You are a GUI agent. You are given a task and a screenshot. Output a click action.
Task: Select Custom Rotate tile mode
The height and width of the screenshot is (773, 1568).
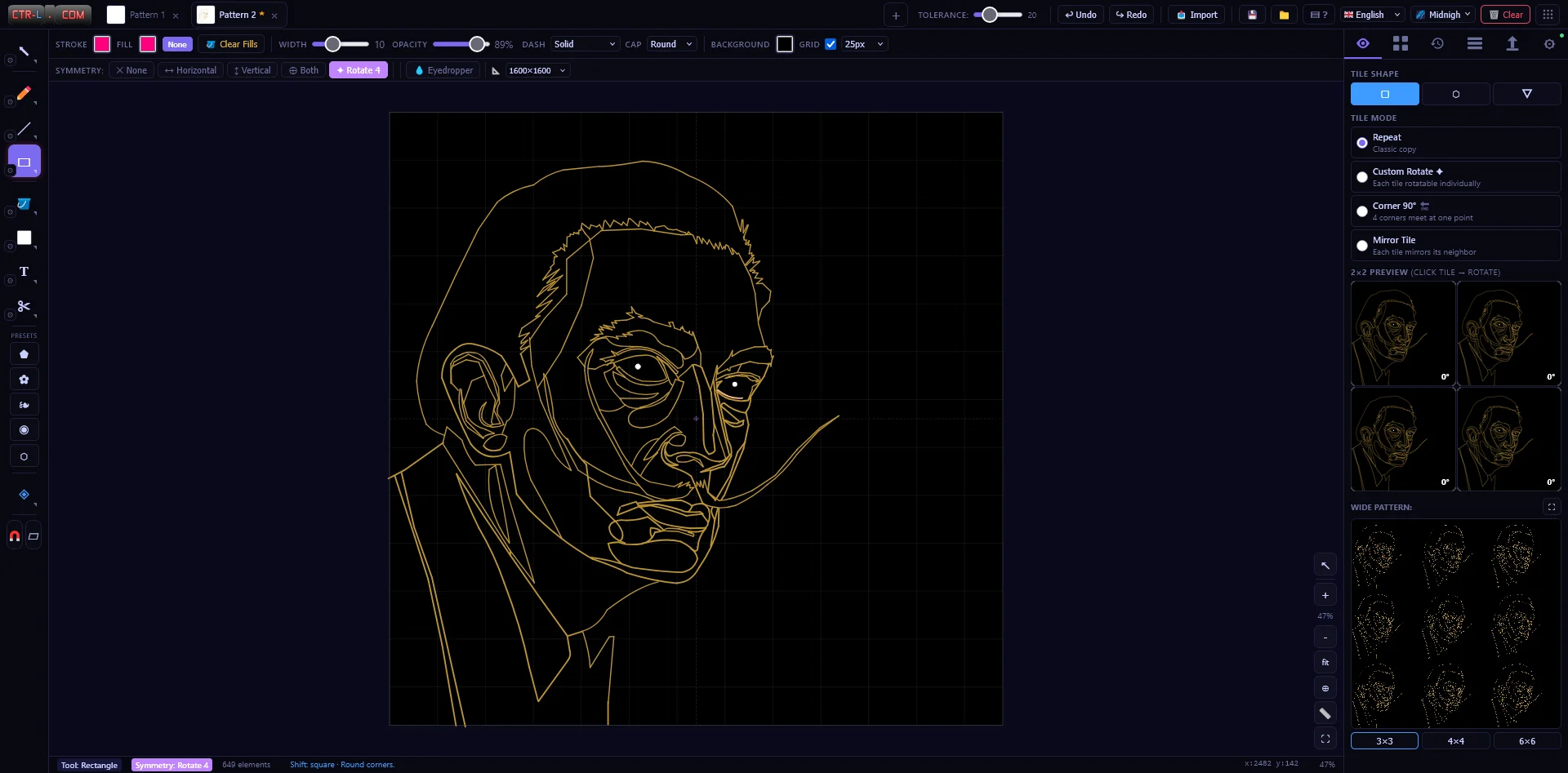click(x=1455, y=177)
